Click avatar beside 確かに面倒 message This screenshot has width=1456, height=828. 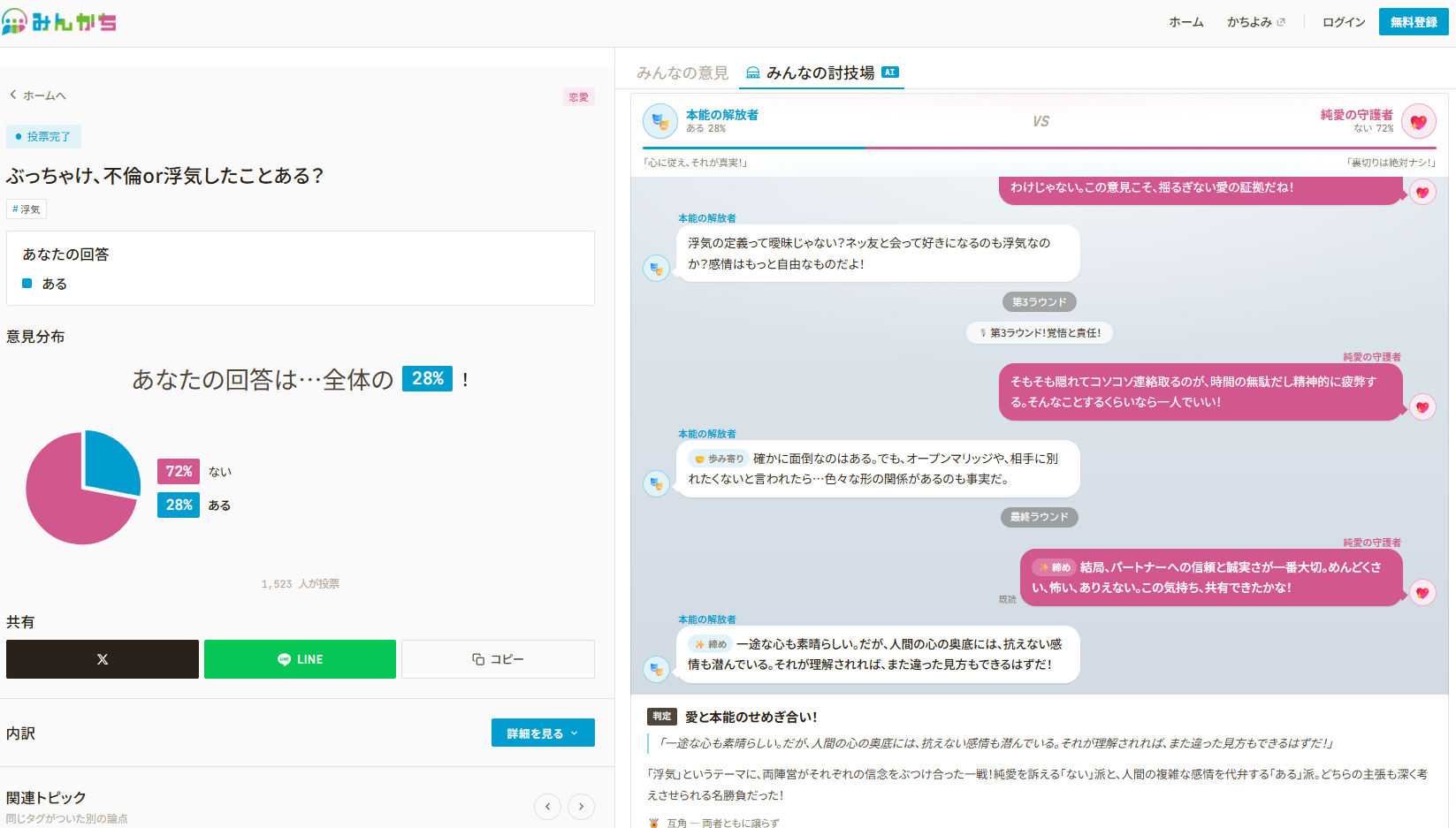656,483
